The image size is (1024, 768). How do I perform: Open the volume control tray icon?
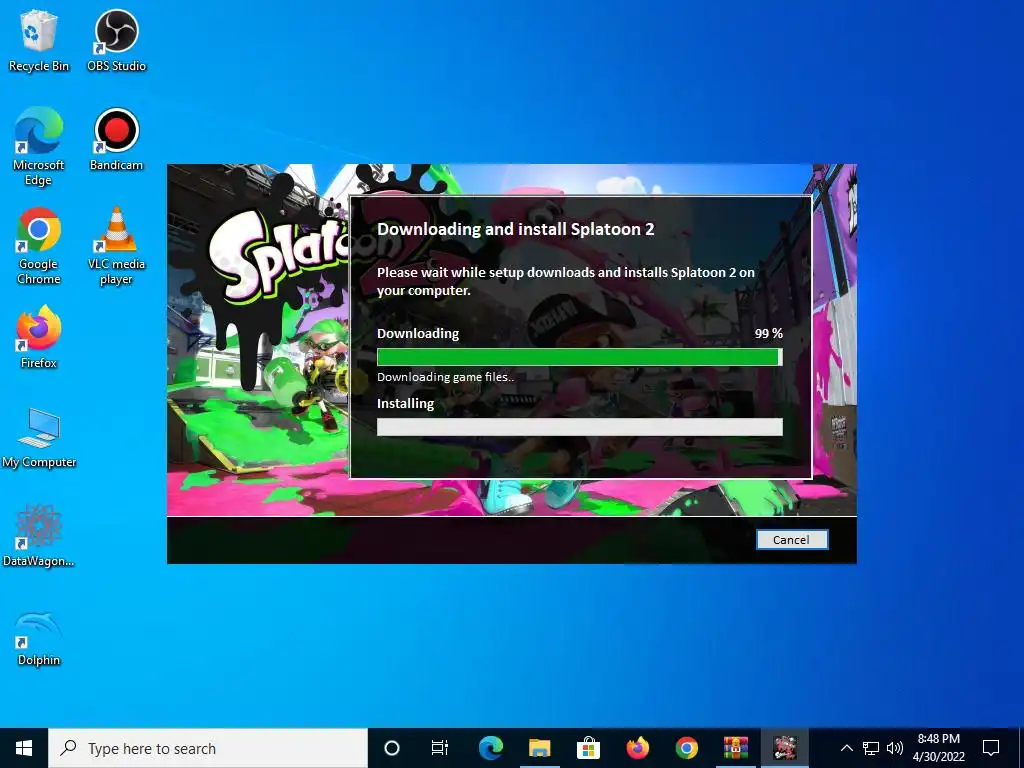pyautogui.click(x=895, y=748)
